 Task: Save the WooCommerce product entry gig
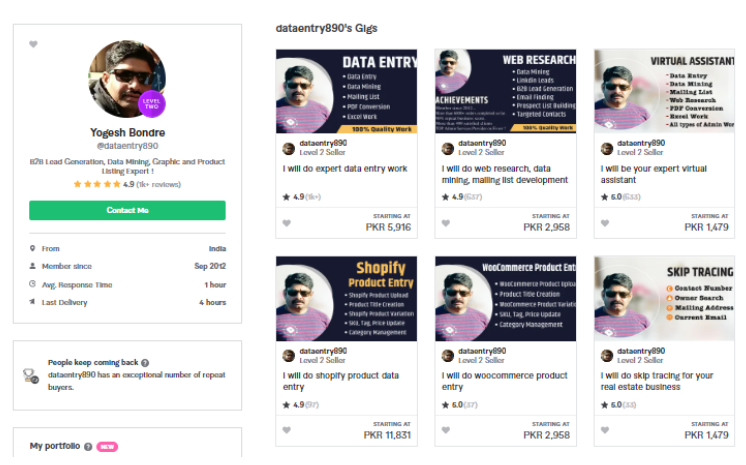[x=445, y=430]
